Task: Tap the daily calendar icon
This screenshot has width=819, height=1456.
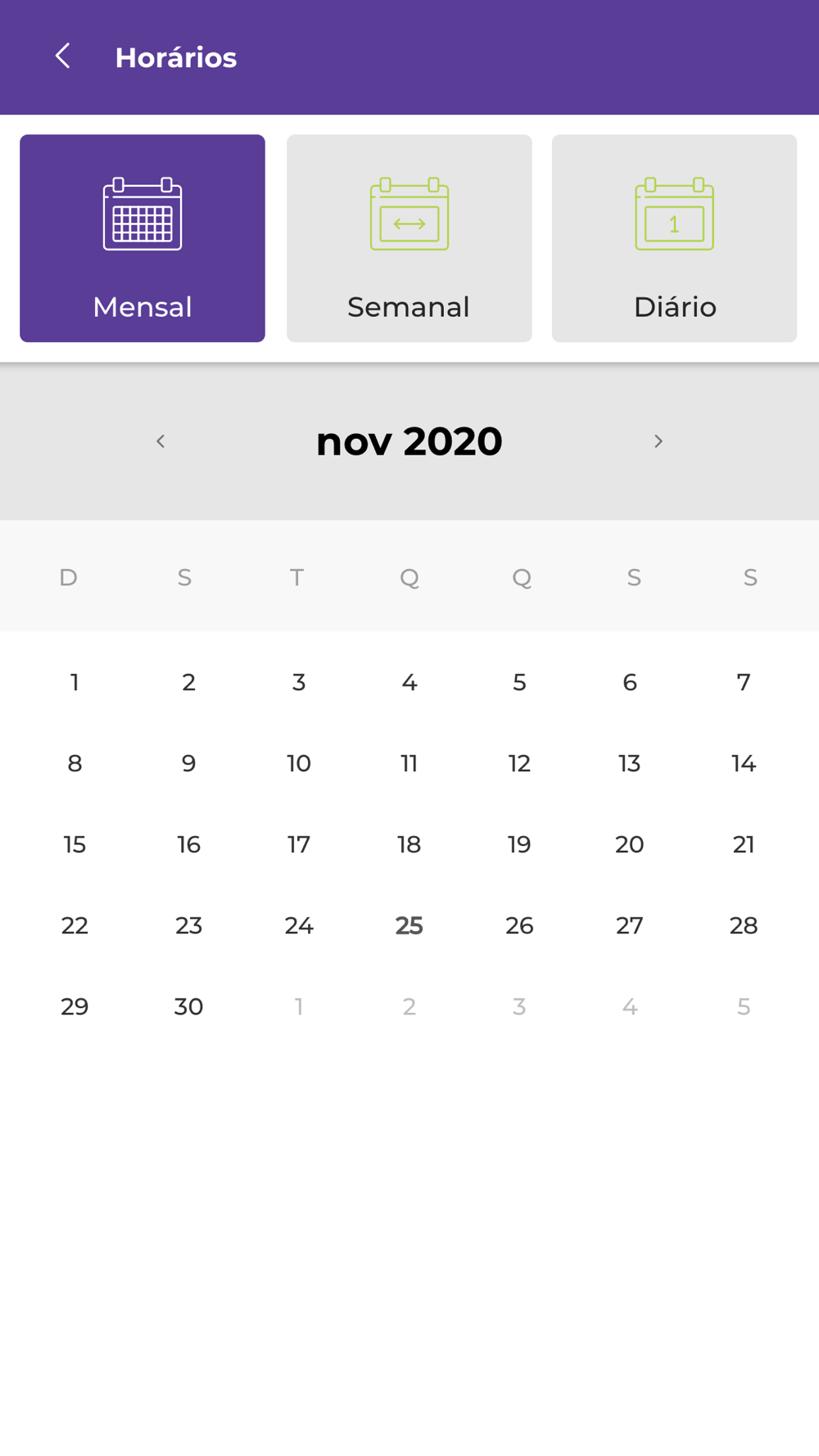Action: pos(674,215)
